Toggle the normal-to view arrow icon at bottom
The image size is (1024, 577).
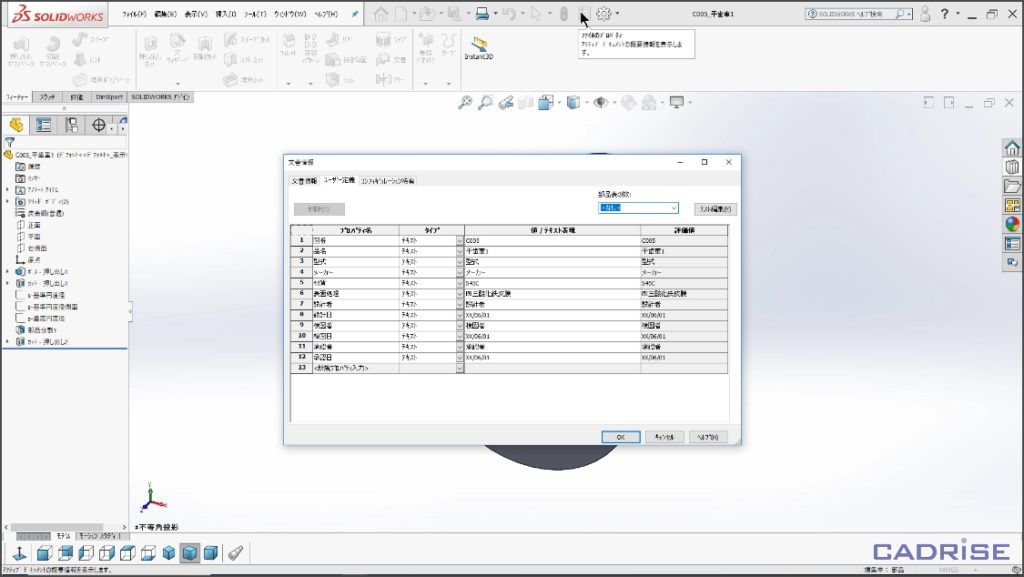click(19, 553)
